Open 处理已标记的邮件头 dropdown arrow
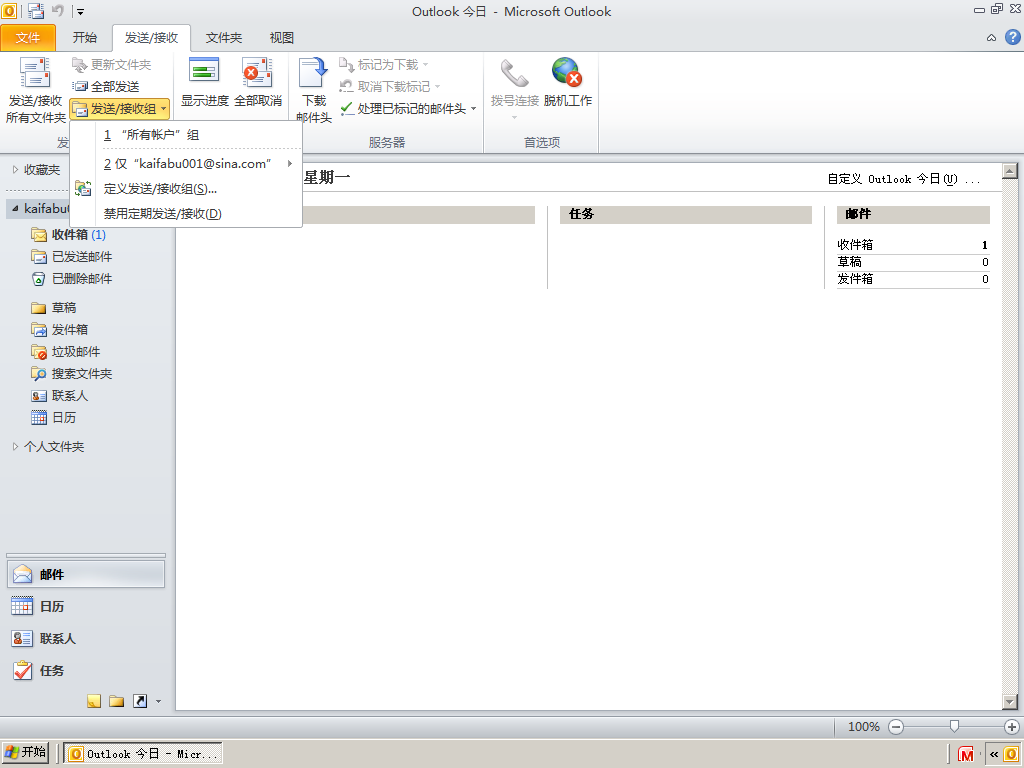This screenshot has height=768, width=1024. click(x=473, y=108)
